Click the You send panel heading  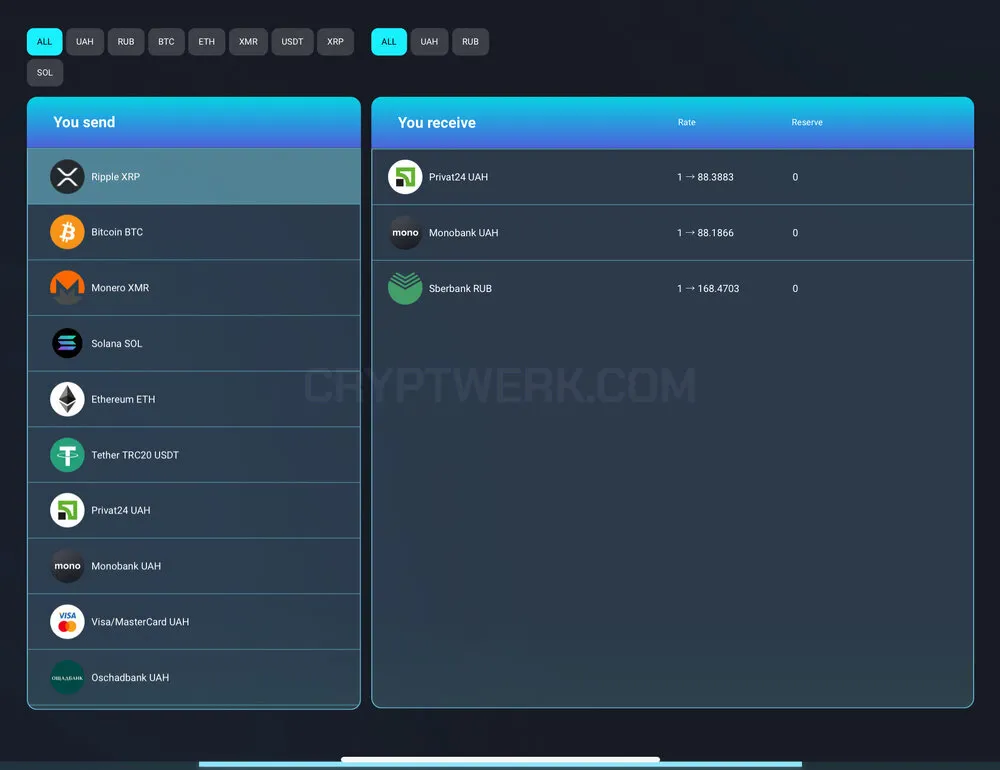(x=84, y=122)
